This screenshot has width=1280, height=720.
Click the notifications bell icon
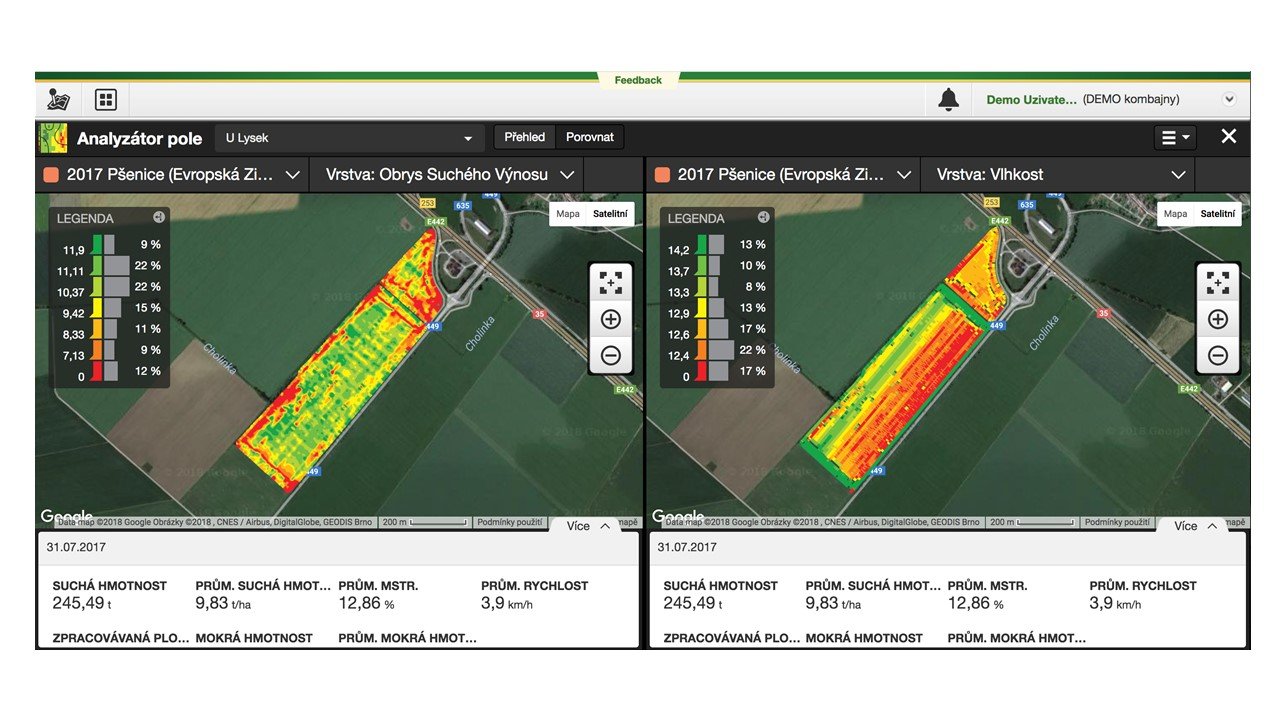tap(948, 100)
